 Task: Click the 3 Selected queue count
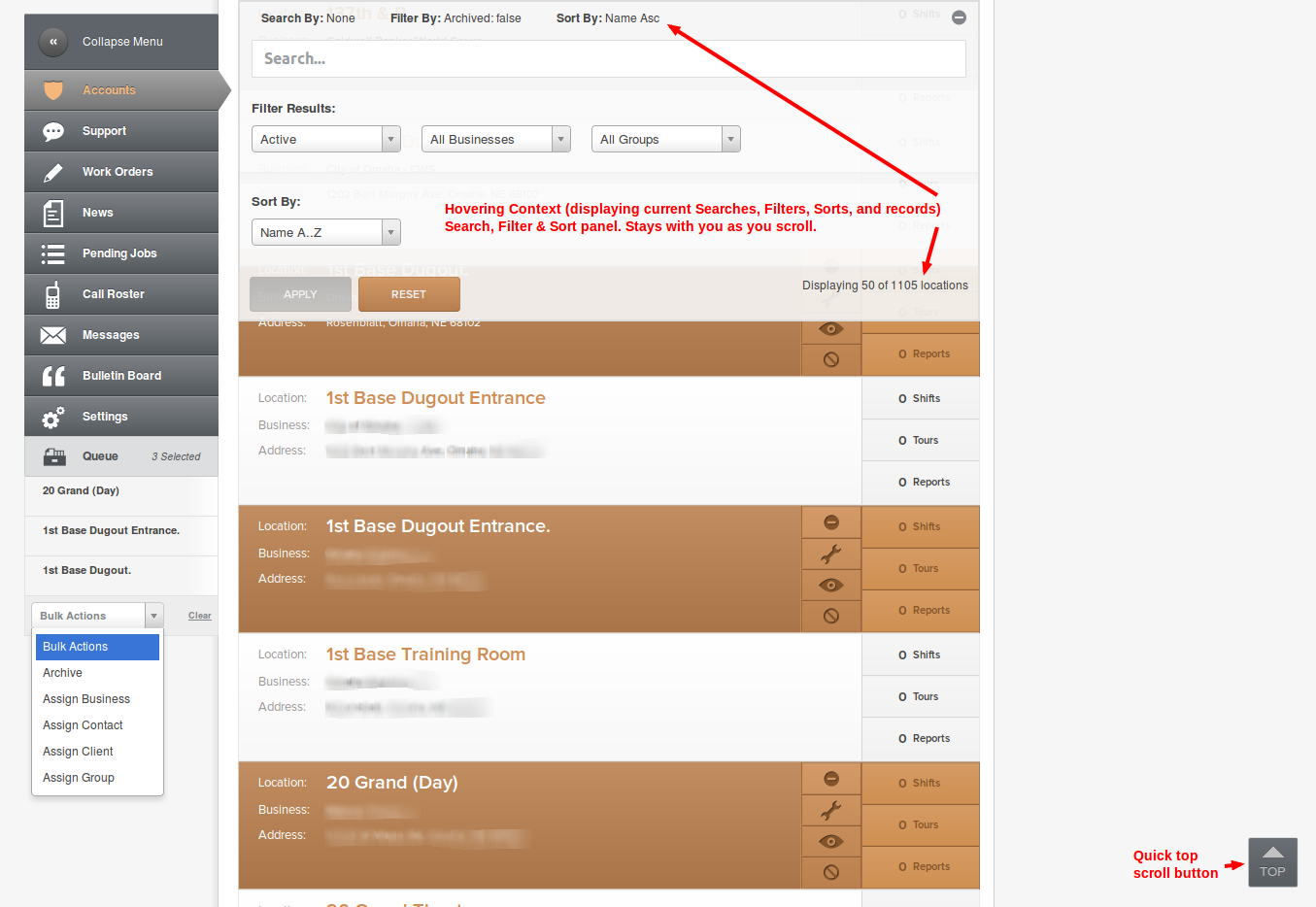click(176, 456)
